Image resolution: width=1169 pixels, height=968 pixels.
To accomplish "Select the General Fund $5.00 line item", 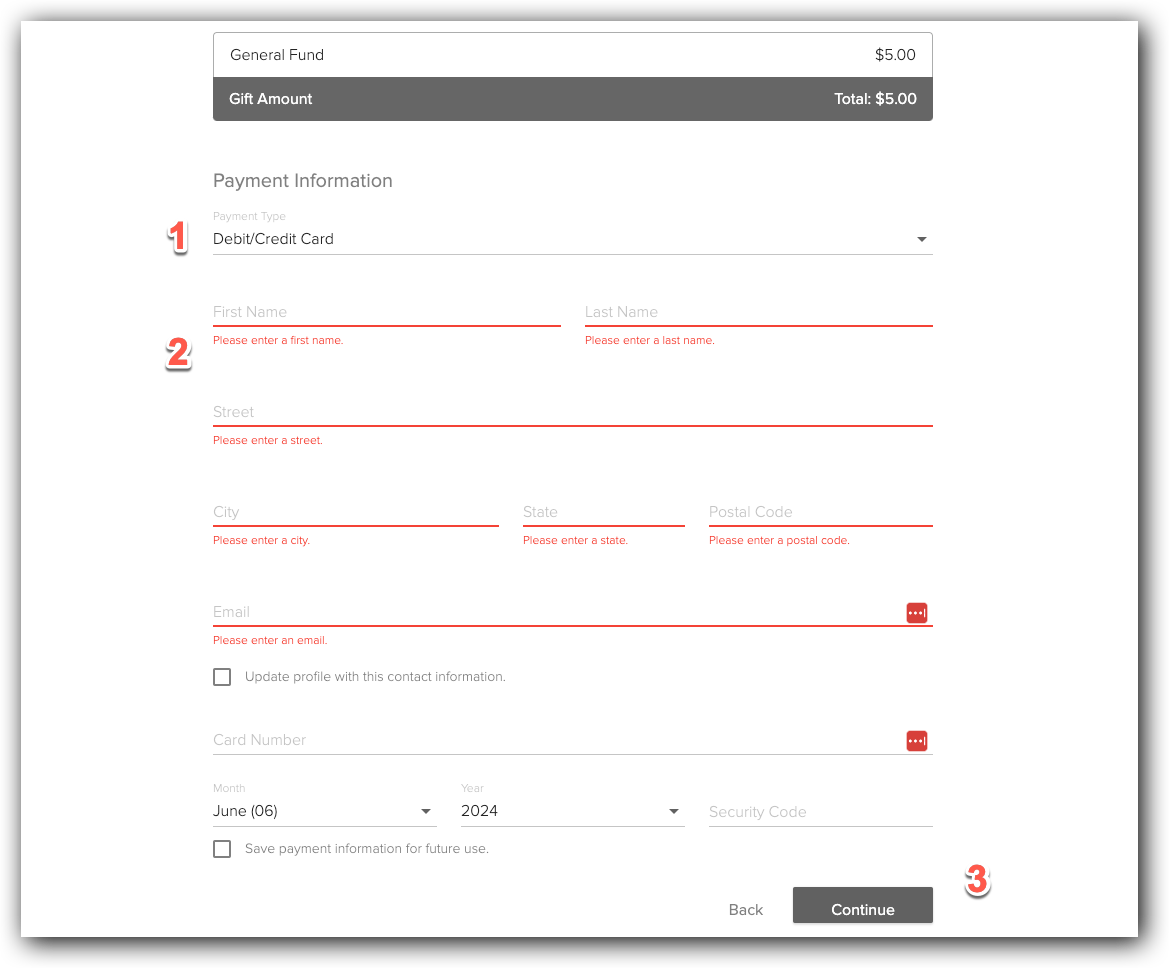I will point(572,55).
